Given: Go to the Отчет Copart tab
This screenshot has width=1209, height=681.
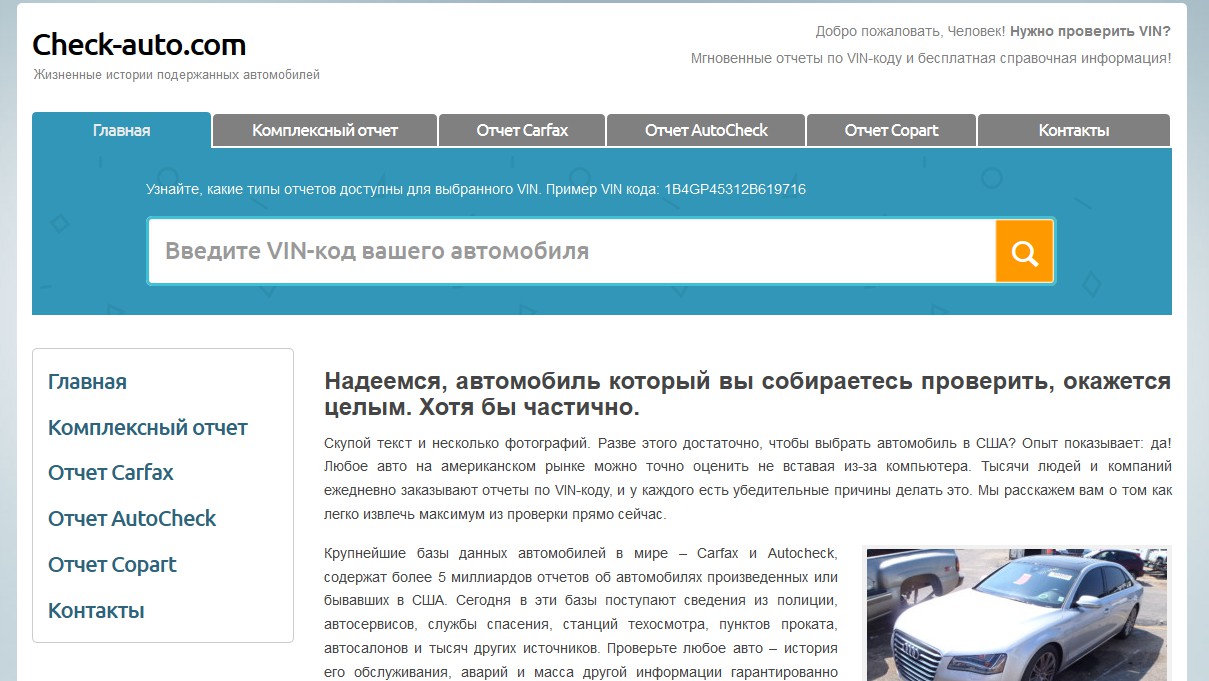Looking at the screenshot, I should 891,130.
